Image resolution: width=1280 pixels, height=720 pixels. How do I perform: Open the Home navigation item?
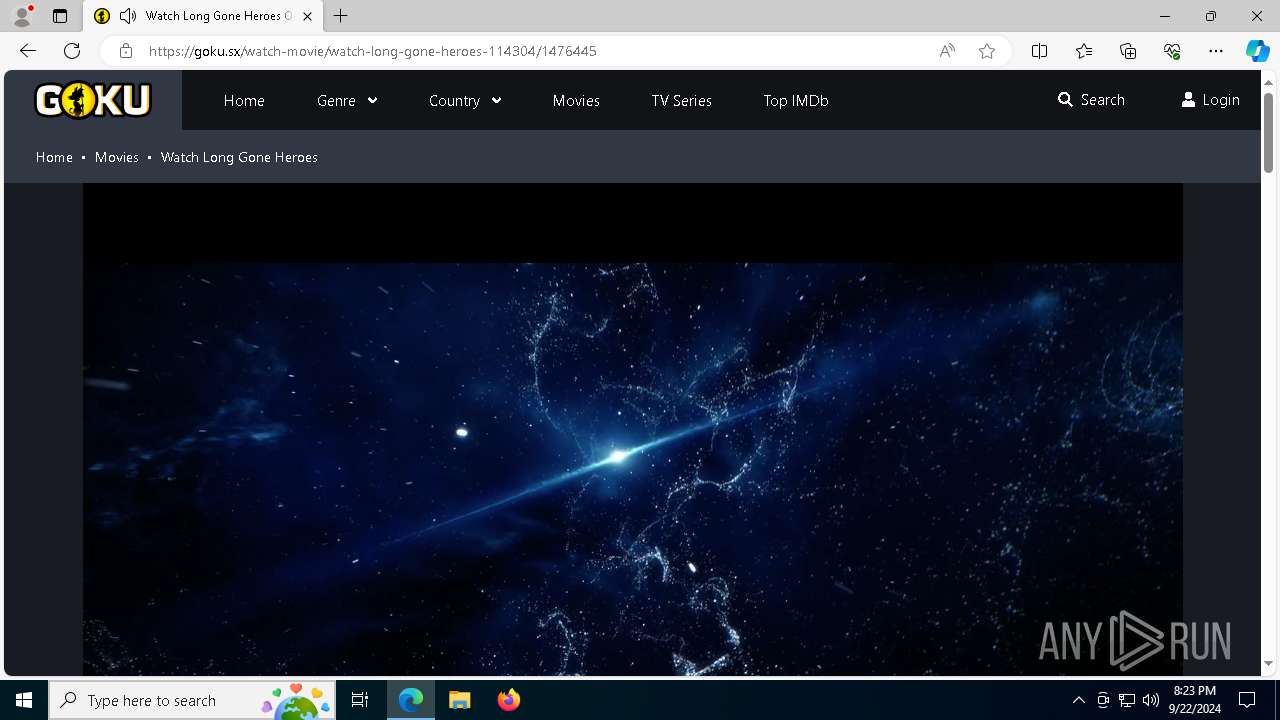pos(244,100)
